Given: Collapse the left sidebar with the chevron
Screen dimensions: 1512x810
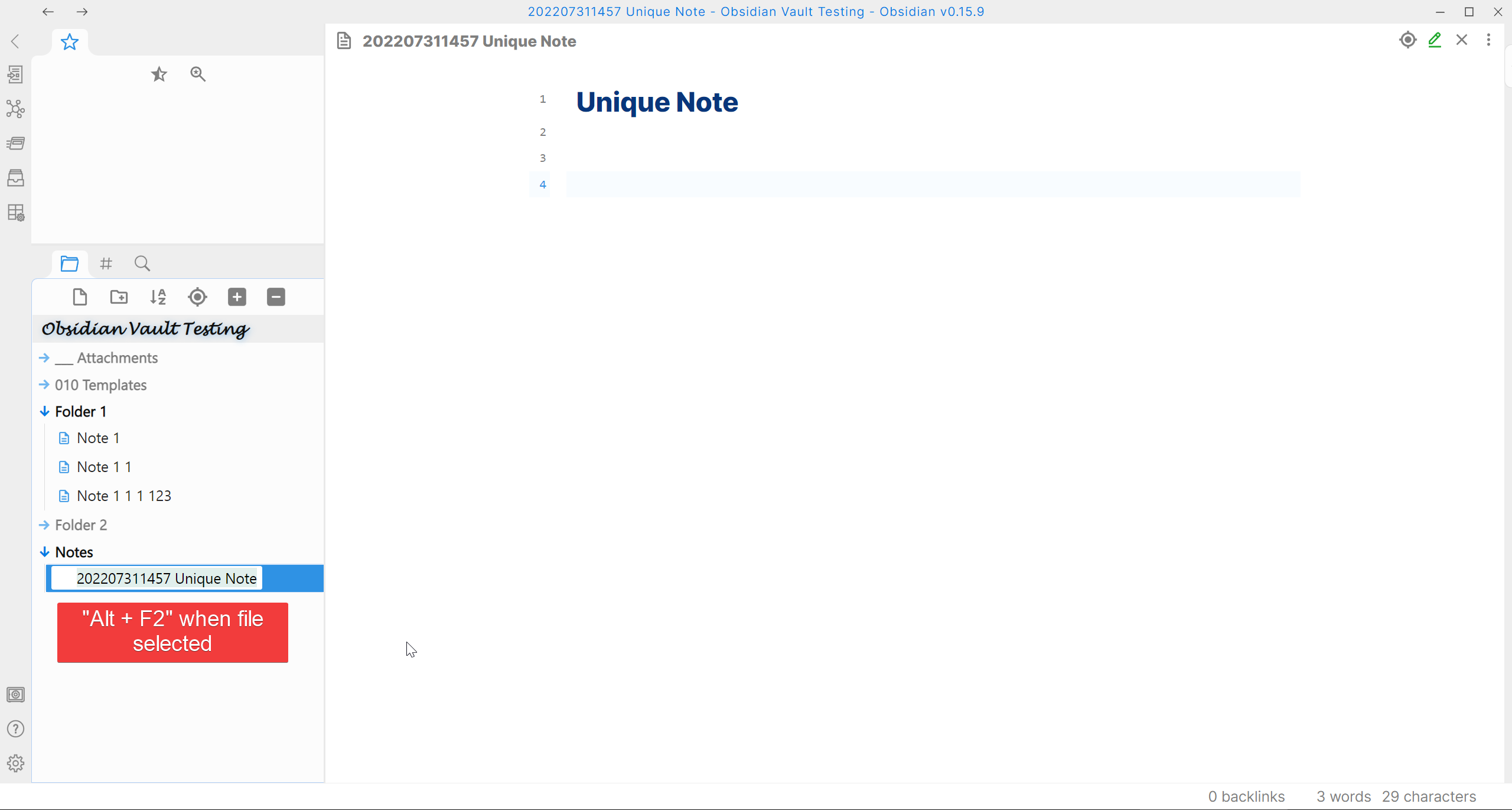Looking at the screenshot, I should (15, 41).
